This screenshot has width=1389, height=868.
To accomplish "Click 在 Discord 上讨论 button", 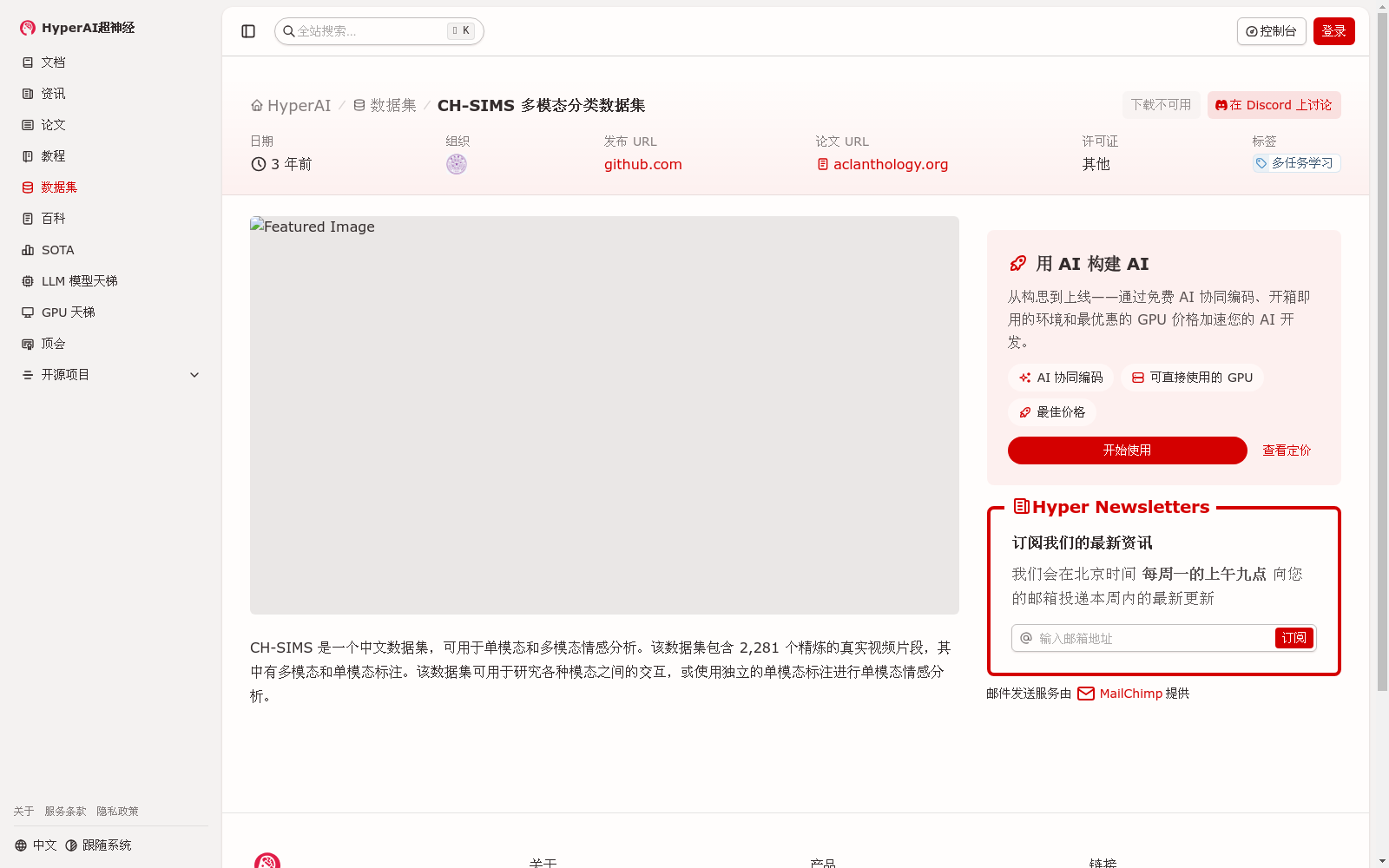I will click(x=1274, y=105).
